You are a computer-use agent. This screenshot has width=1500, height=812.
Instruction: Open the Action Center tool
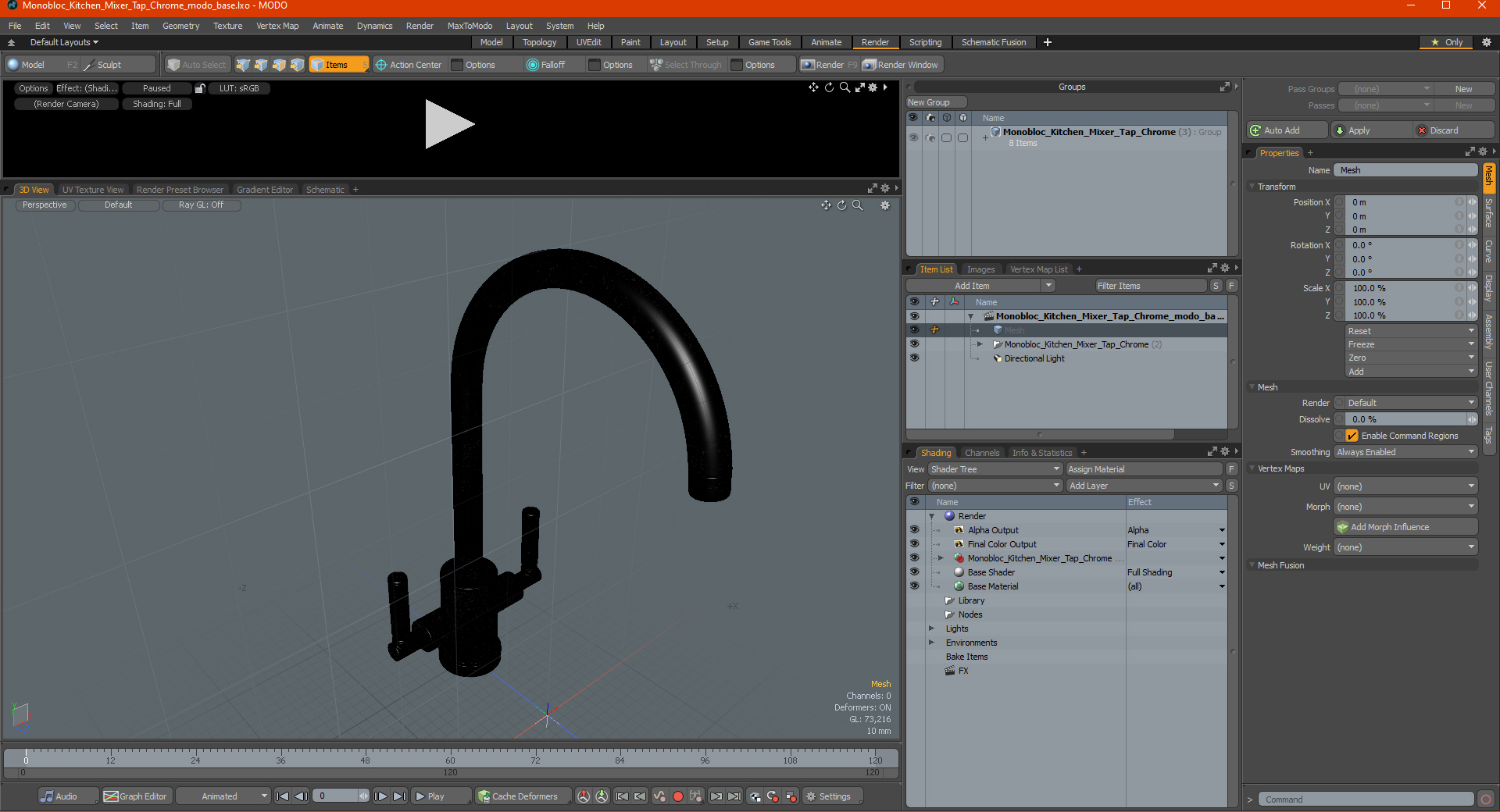coord(409,65)
